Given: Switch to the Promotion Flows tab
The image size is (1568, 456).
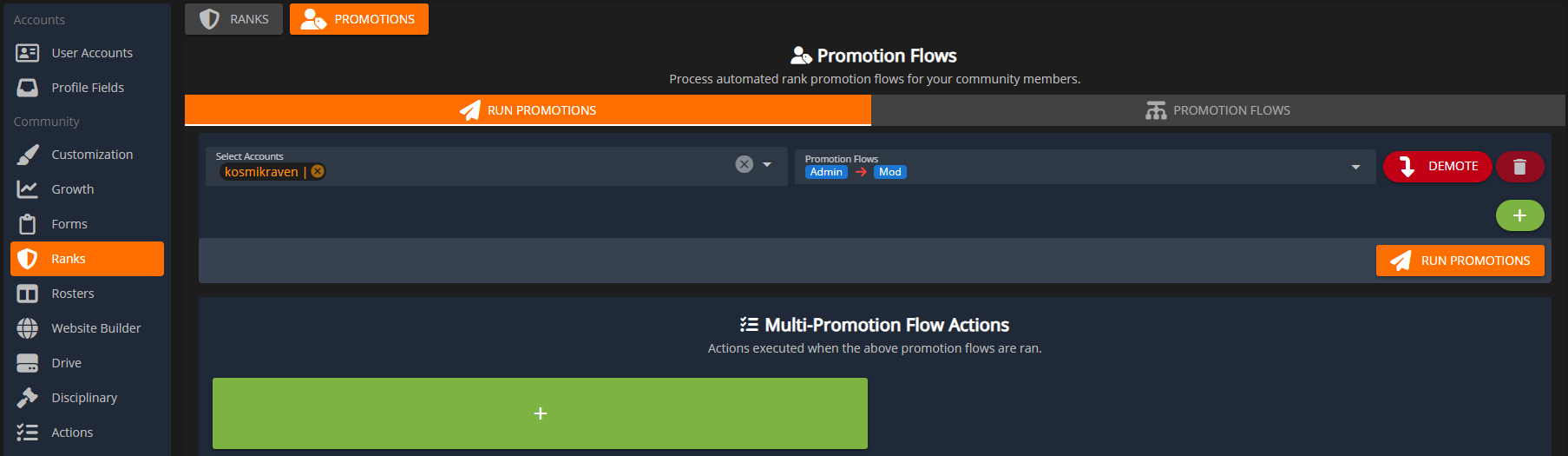Looking at the screenshot, I should click(1217, 110).
